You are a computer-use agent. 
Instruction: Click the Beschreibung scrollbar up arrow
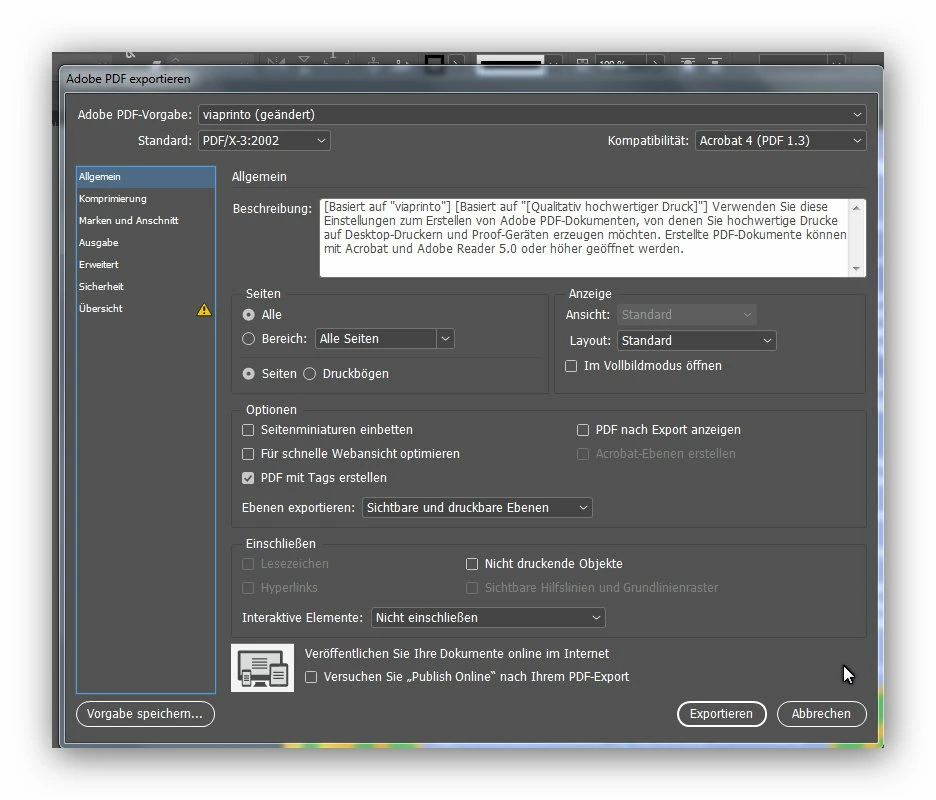857,208
